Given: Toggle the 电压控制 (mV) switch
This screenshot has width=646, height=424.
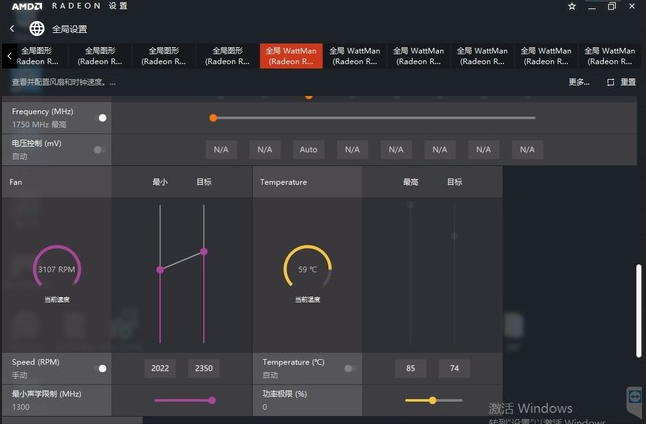Looking at the screenshot, I should click(99, 150).
